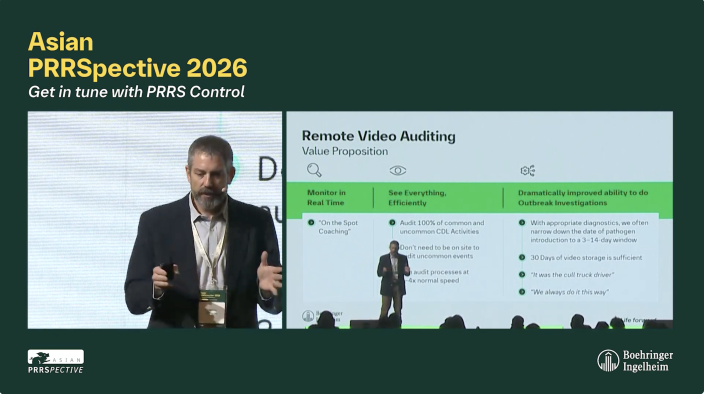704x394 pixels.
Task: Click the We always do it this way quote
Action: [569, 292]
